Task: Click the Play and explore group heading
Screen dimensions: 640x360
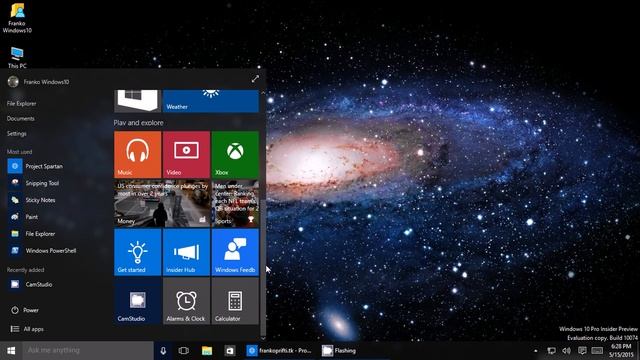Action: coord(138,122)
